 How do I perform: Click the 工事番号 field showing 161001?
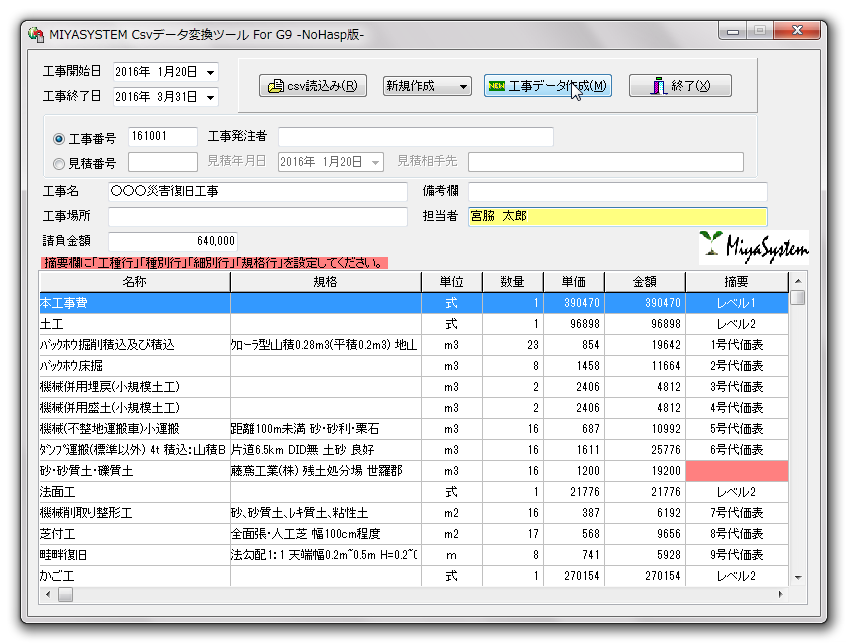(x=163, y=136)
